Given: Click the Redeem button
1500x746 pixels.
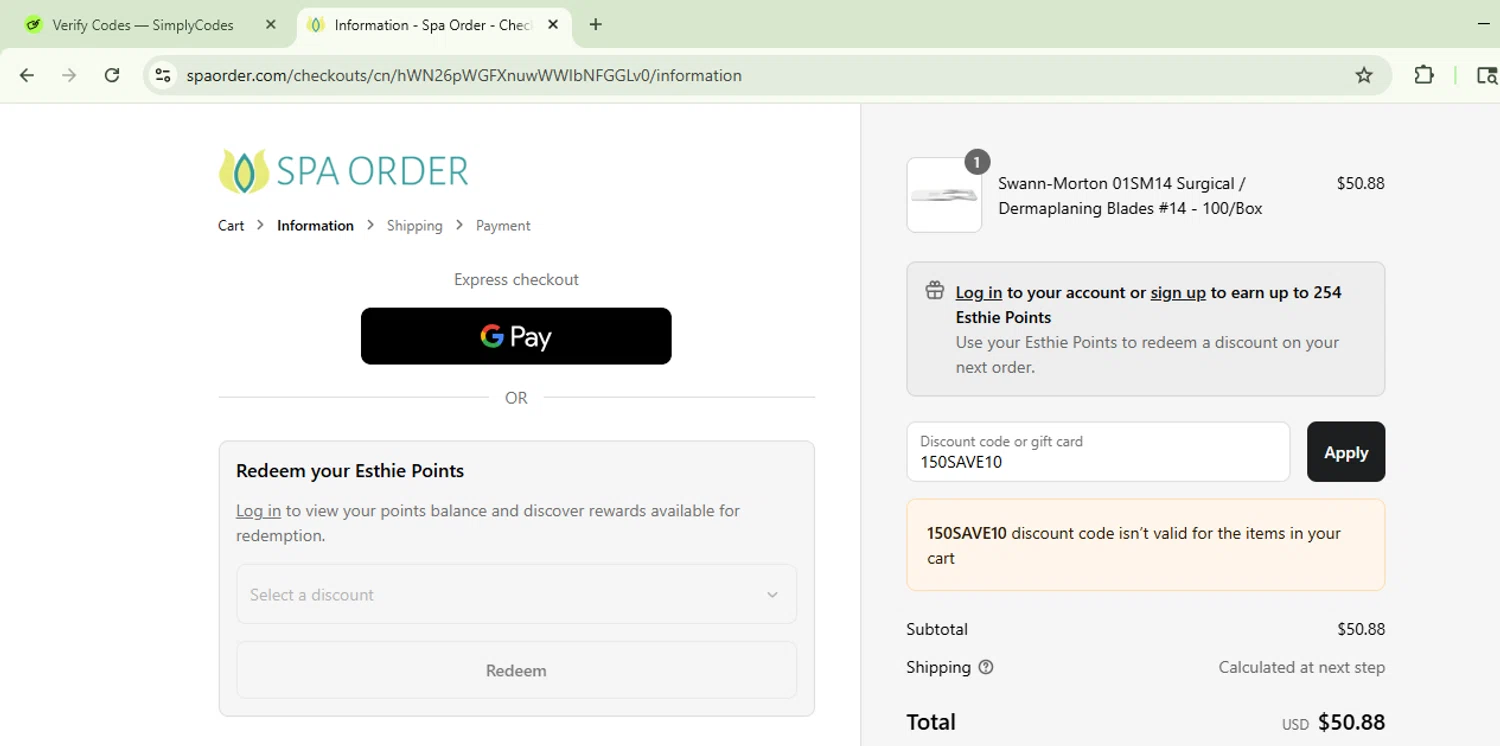Looking at the screenshot, I should coord(516,670).
